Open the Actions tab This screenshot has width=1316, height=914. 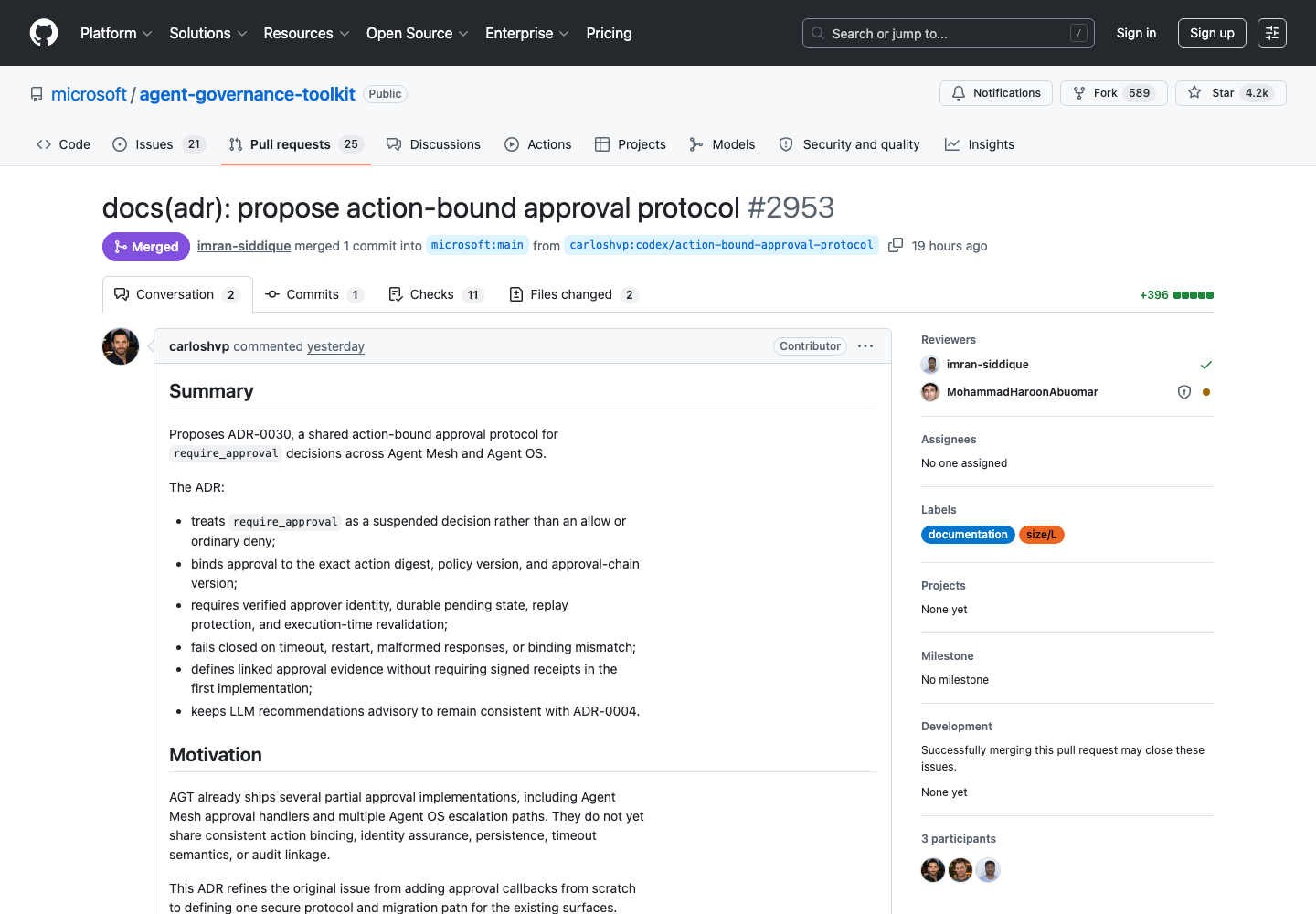point(538,144)
